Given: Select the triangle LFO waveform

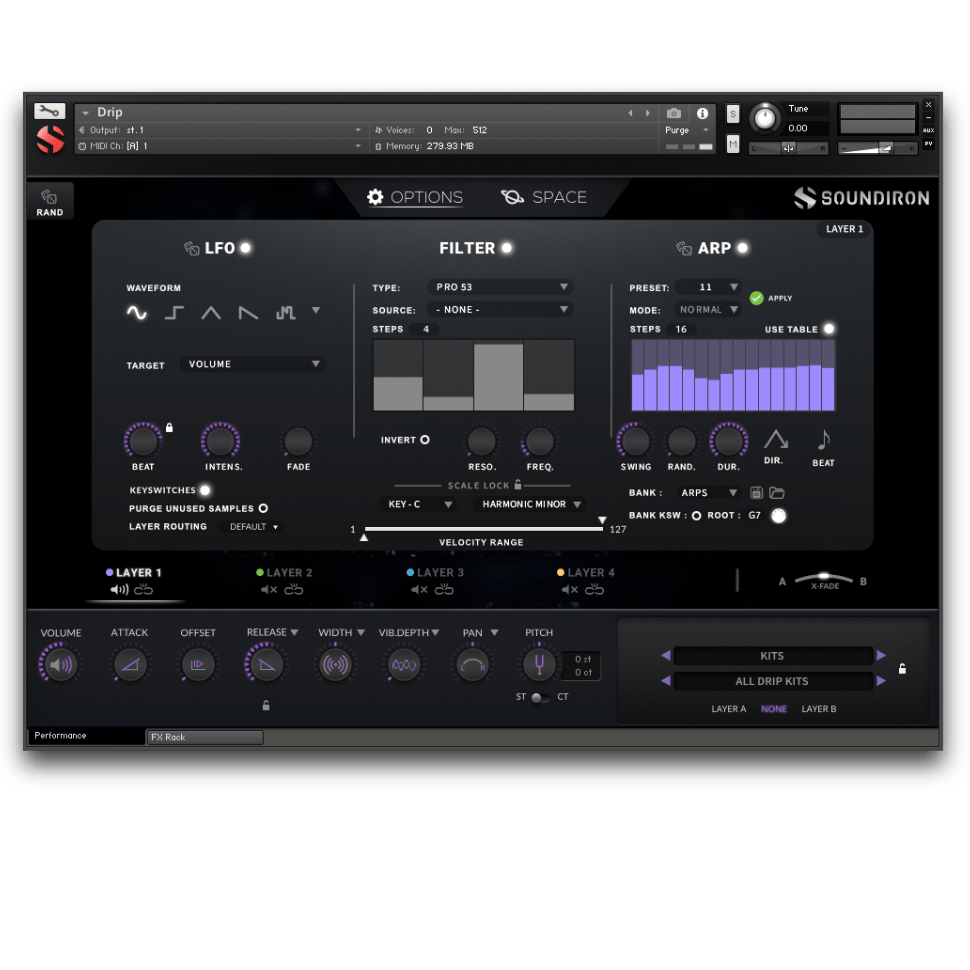Looking at the screenshot, I should (x=211, y=313).
